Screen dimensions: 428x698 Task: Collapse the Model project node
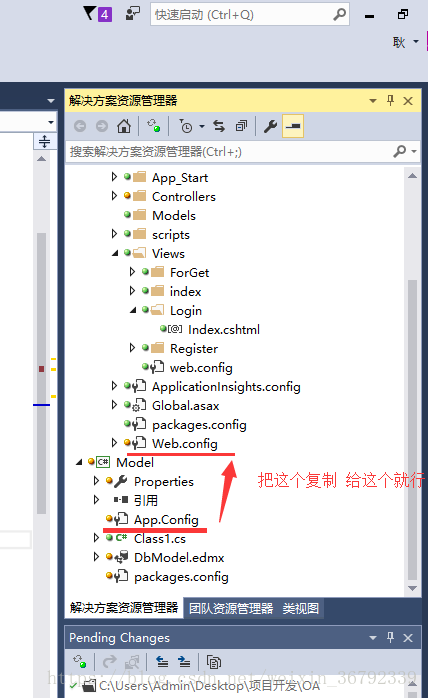tap(79, 463)
